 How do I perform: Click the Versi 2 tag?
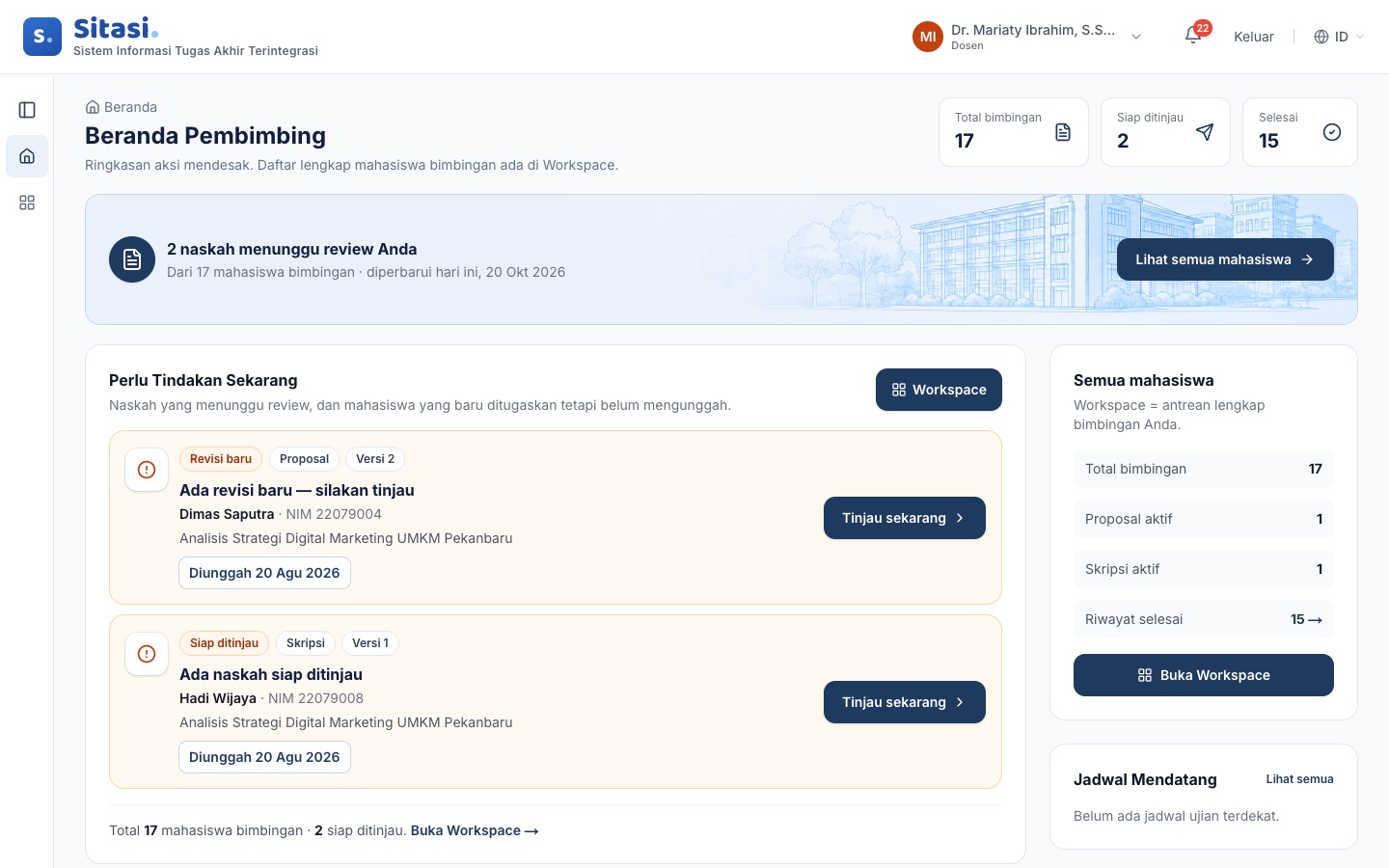[375, 459]
